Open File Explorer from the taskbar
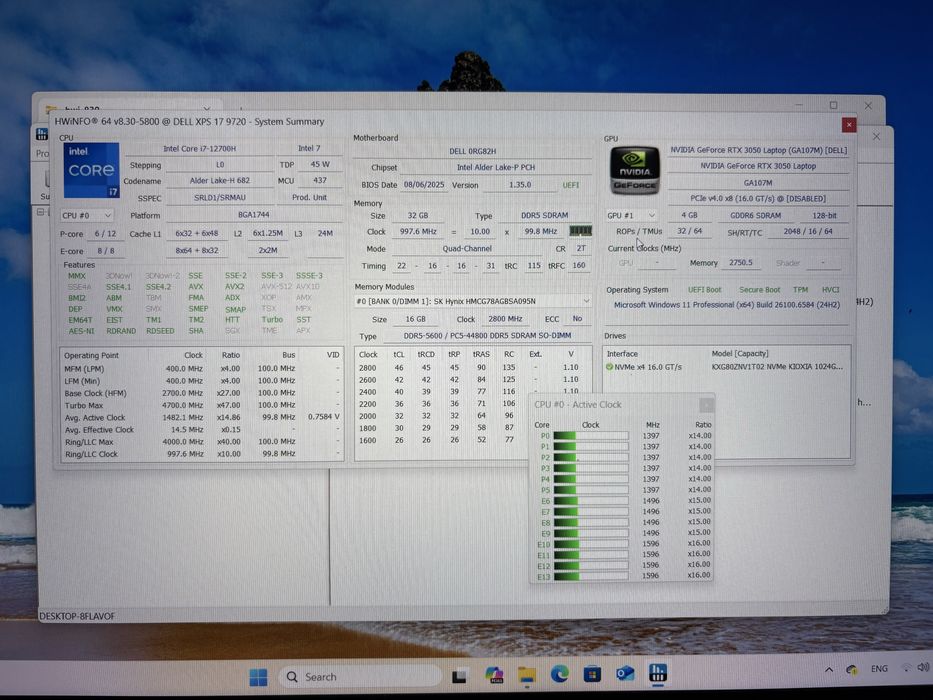 coord(527,675)
